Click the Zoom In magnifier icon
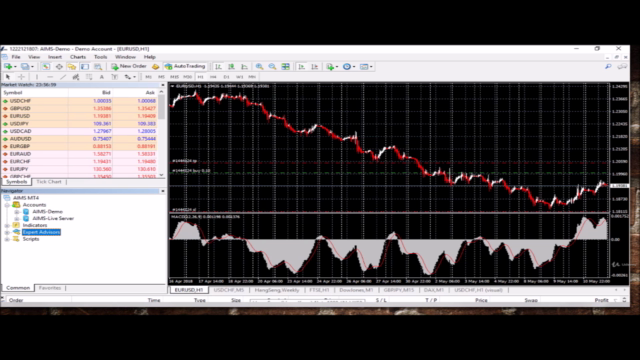640x360 pixels. click(x=259, y=67)
